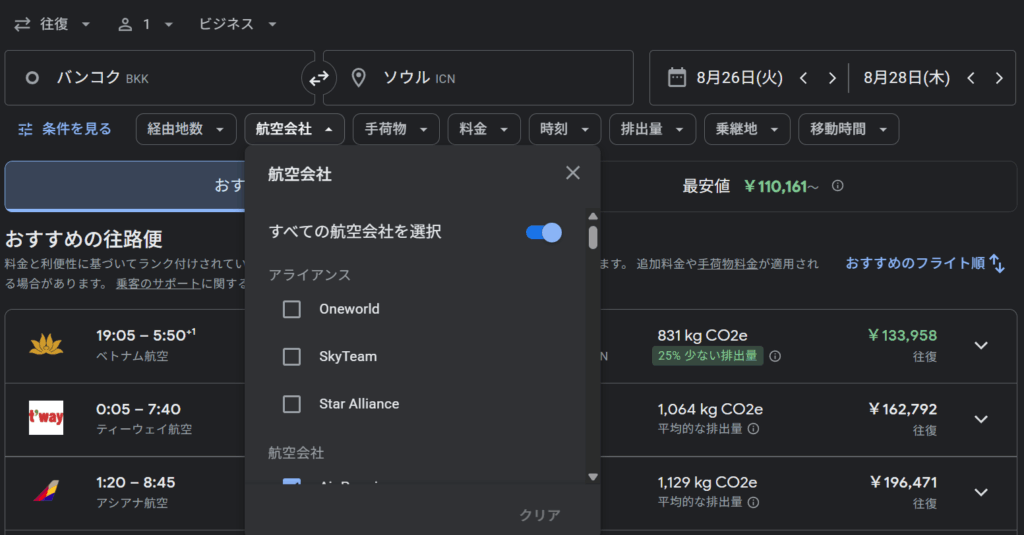Click info icon next to 25% 少ない排出量

click(775, 356)
